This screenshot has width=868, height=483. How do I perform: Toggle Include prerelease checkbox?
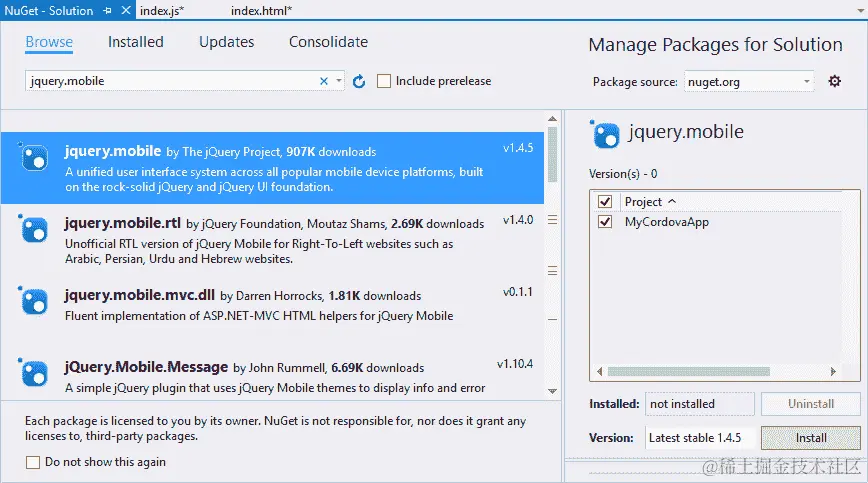(x=384, y=81)
